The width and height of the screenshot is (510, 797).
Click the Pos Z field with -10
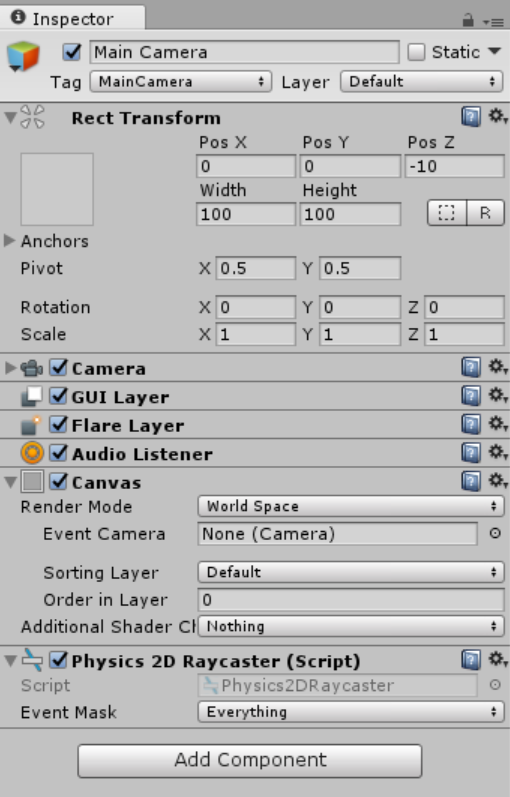455,166
